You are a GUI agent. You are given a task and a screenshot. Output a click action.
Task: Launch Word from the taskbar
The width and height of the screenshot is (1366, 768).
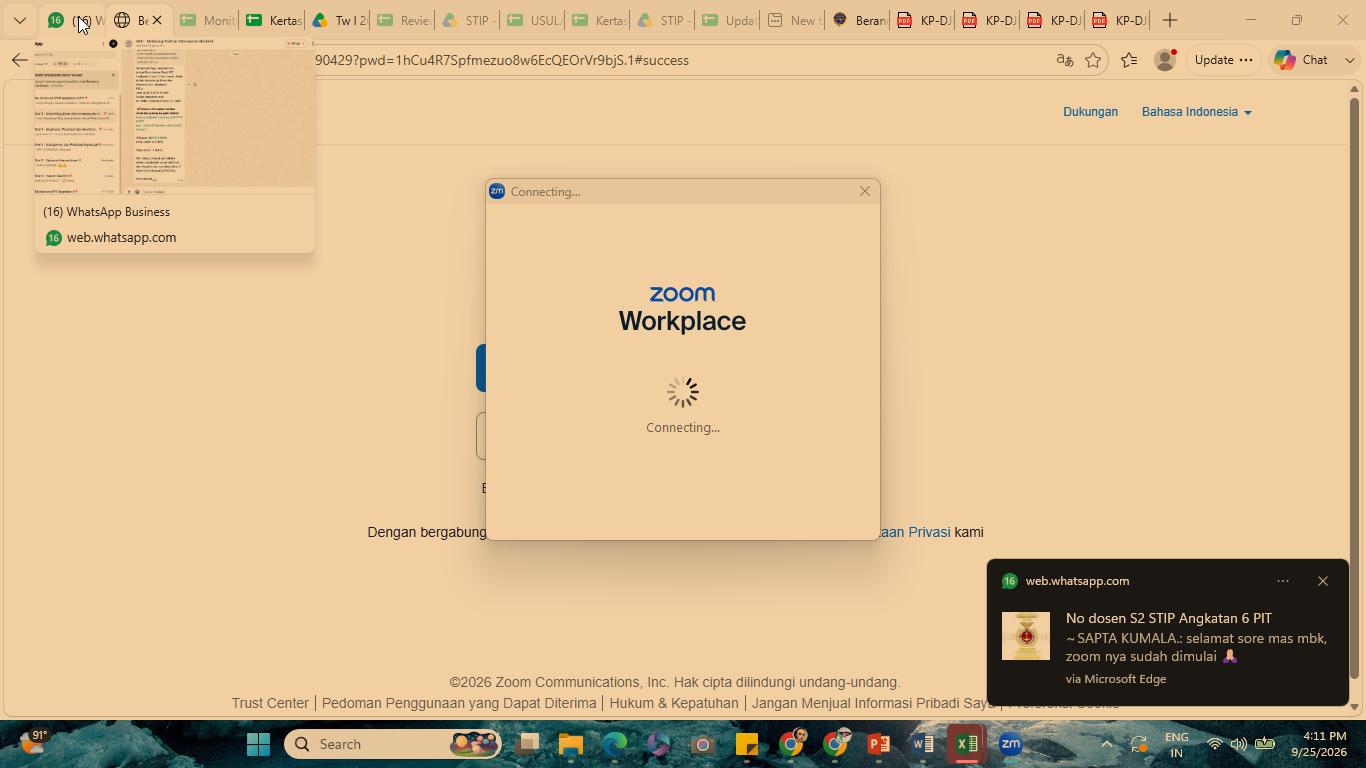pos(922,744)
